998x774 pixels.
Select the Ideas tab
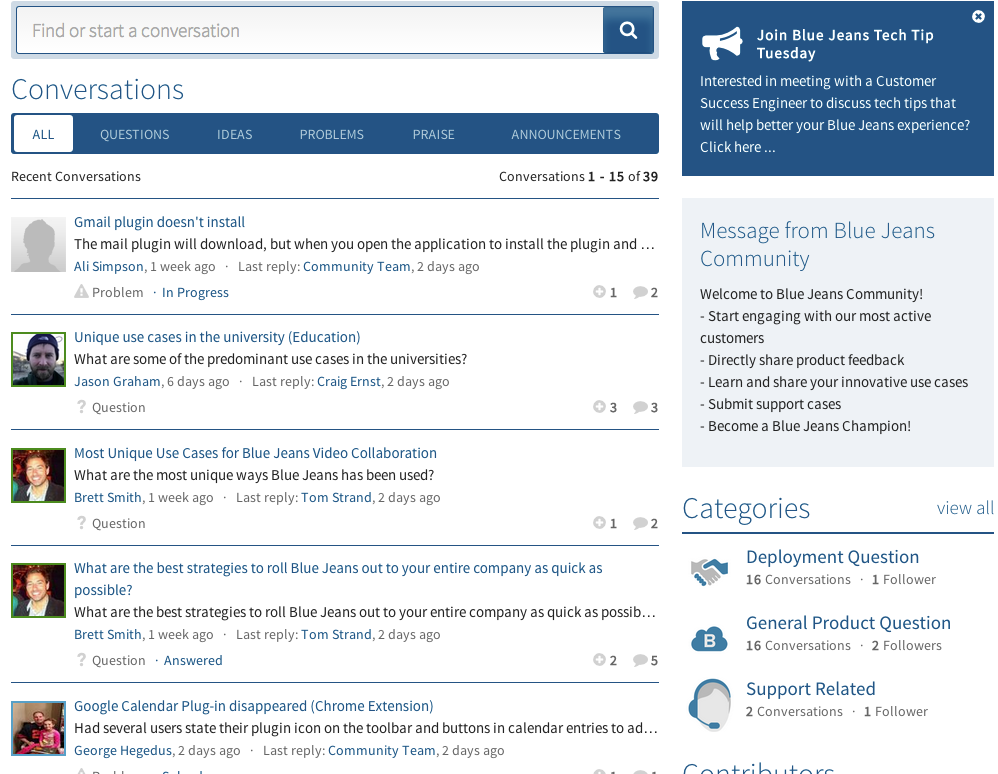point(234,134)
